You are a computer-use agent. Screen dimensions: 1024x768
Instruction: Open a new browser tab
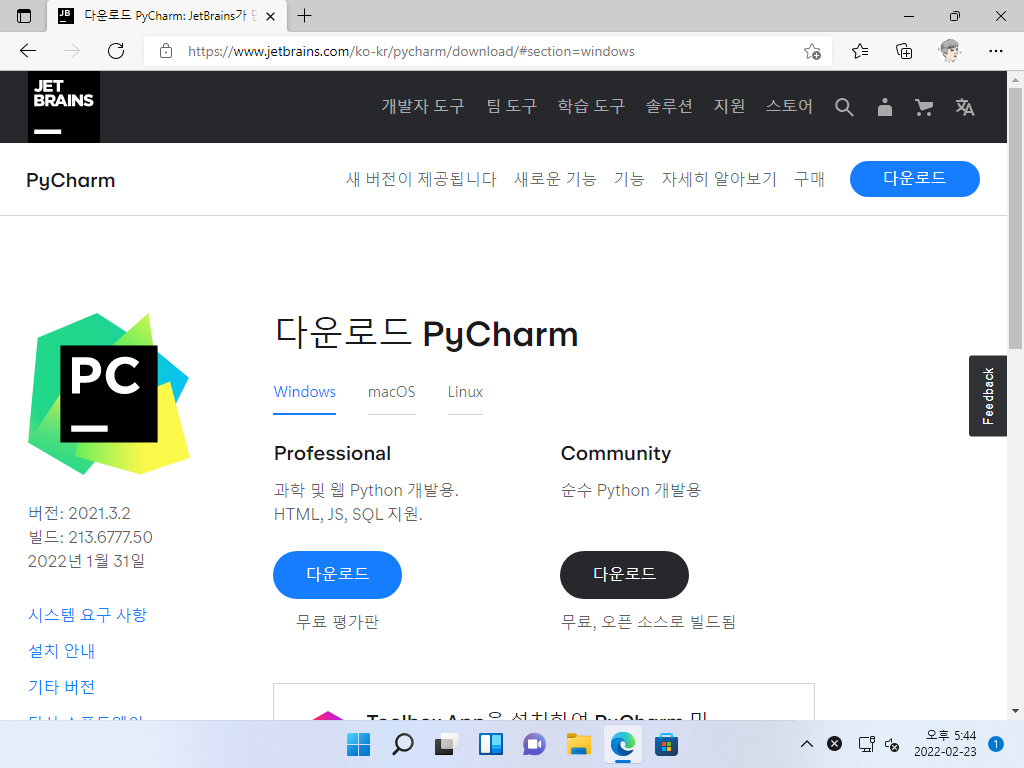point(304,16)
